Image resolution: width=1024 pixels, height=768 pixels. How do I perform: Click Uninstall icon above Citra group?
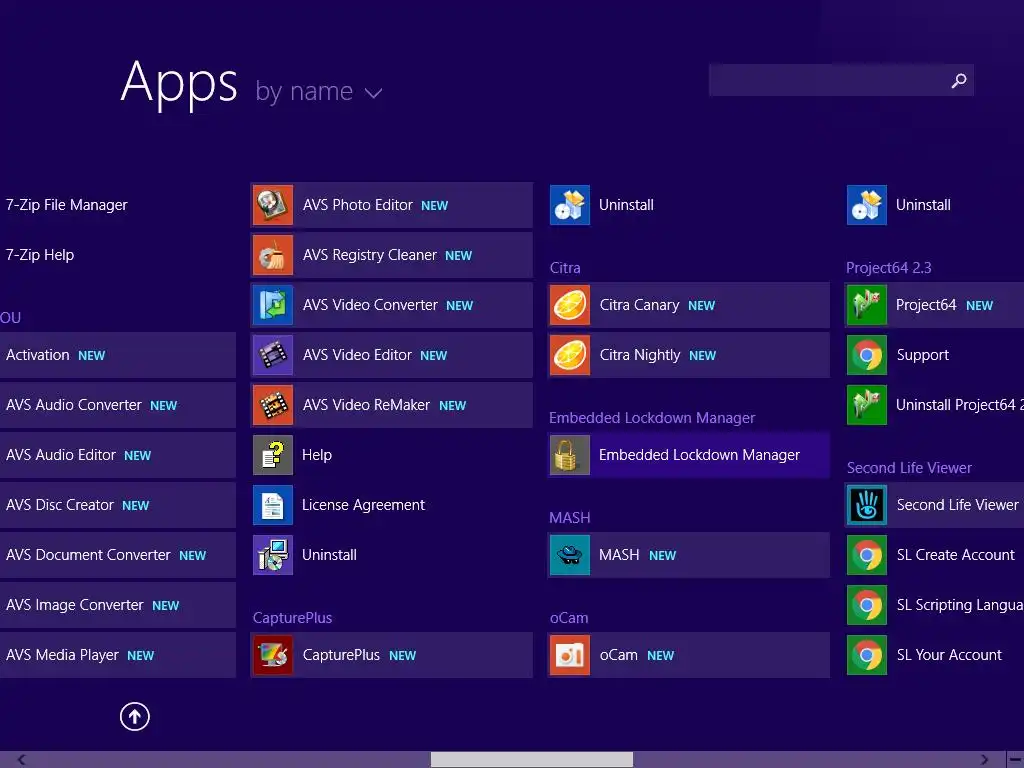(569, 205)
